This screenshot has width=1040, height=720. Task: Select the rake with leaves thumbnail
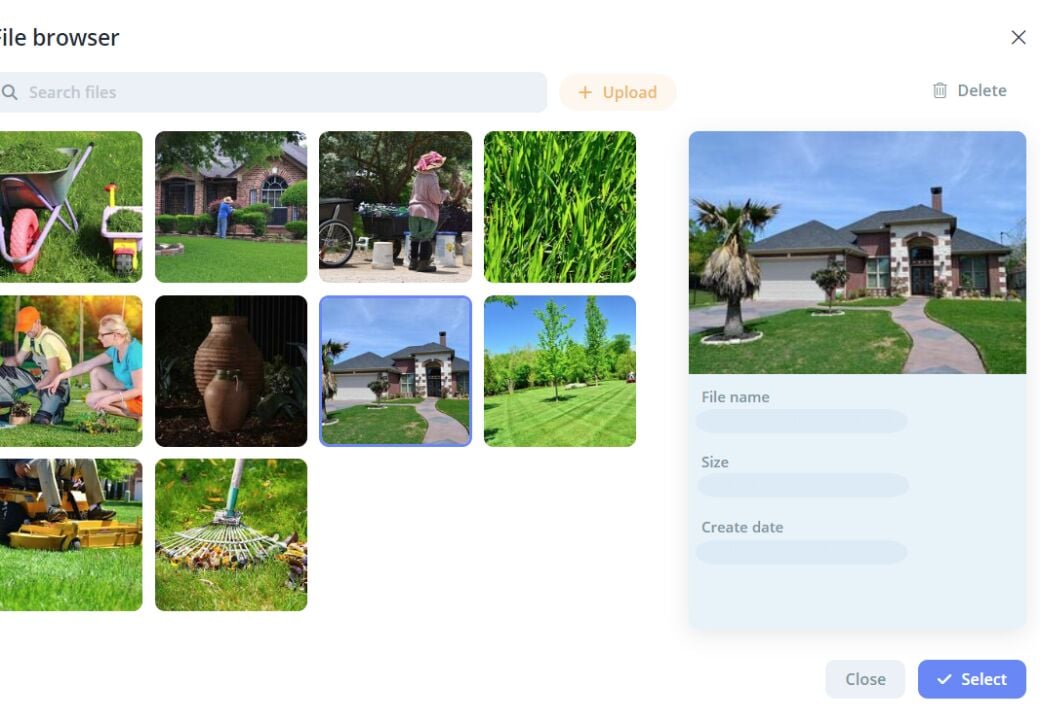(231, 535)
